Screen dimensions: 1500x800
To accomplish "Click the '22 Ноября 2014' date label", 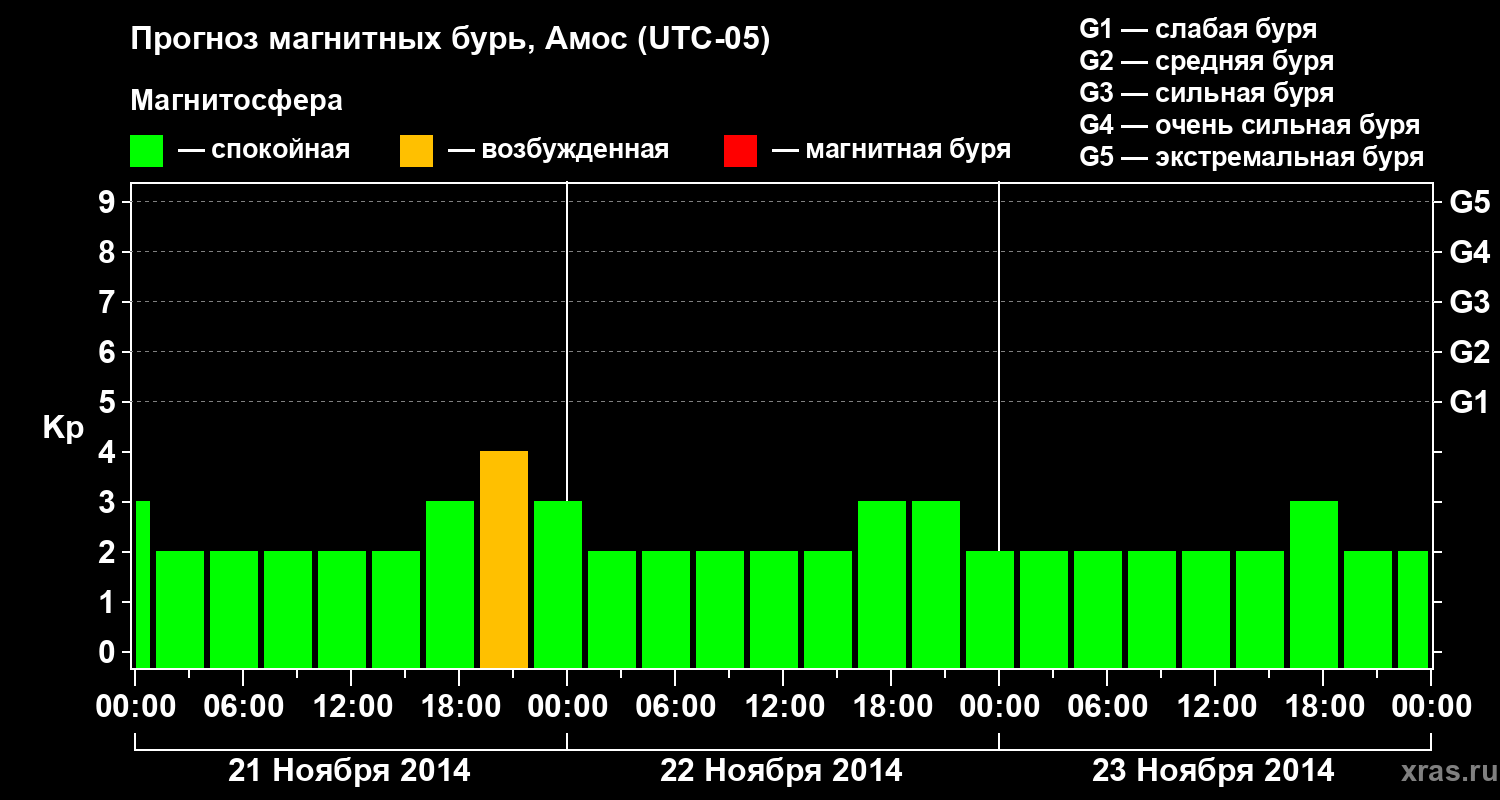I will 782,771.
